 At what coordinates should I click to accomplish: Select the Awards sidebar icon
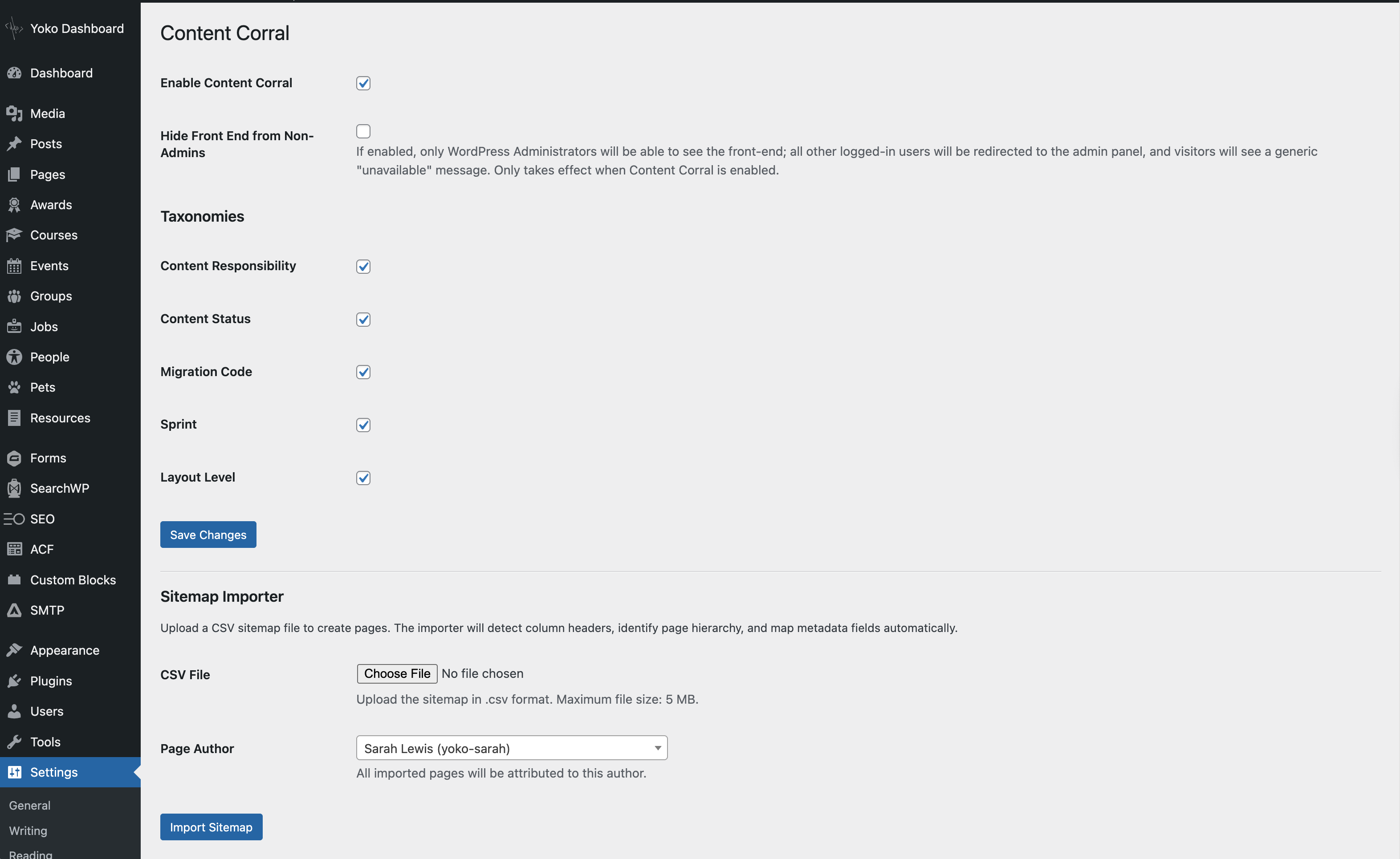(x=14, y=205)
